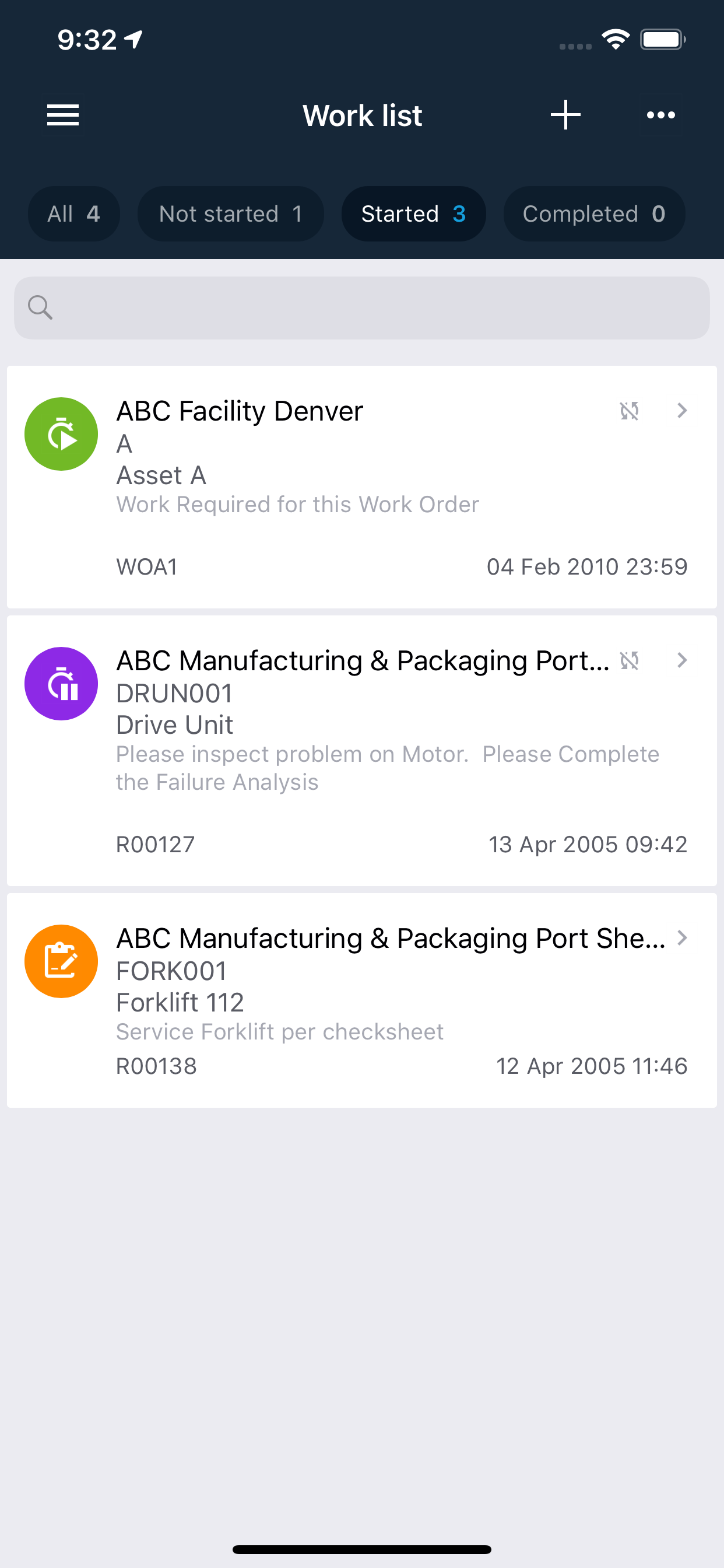Tap the sync-off icon on ABC Facility Denver
724x1568 pixels.
point(629,411)
